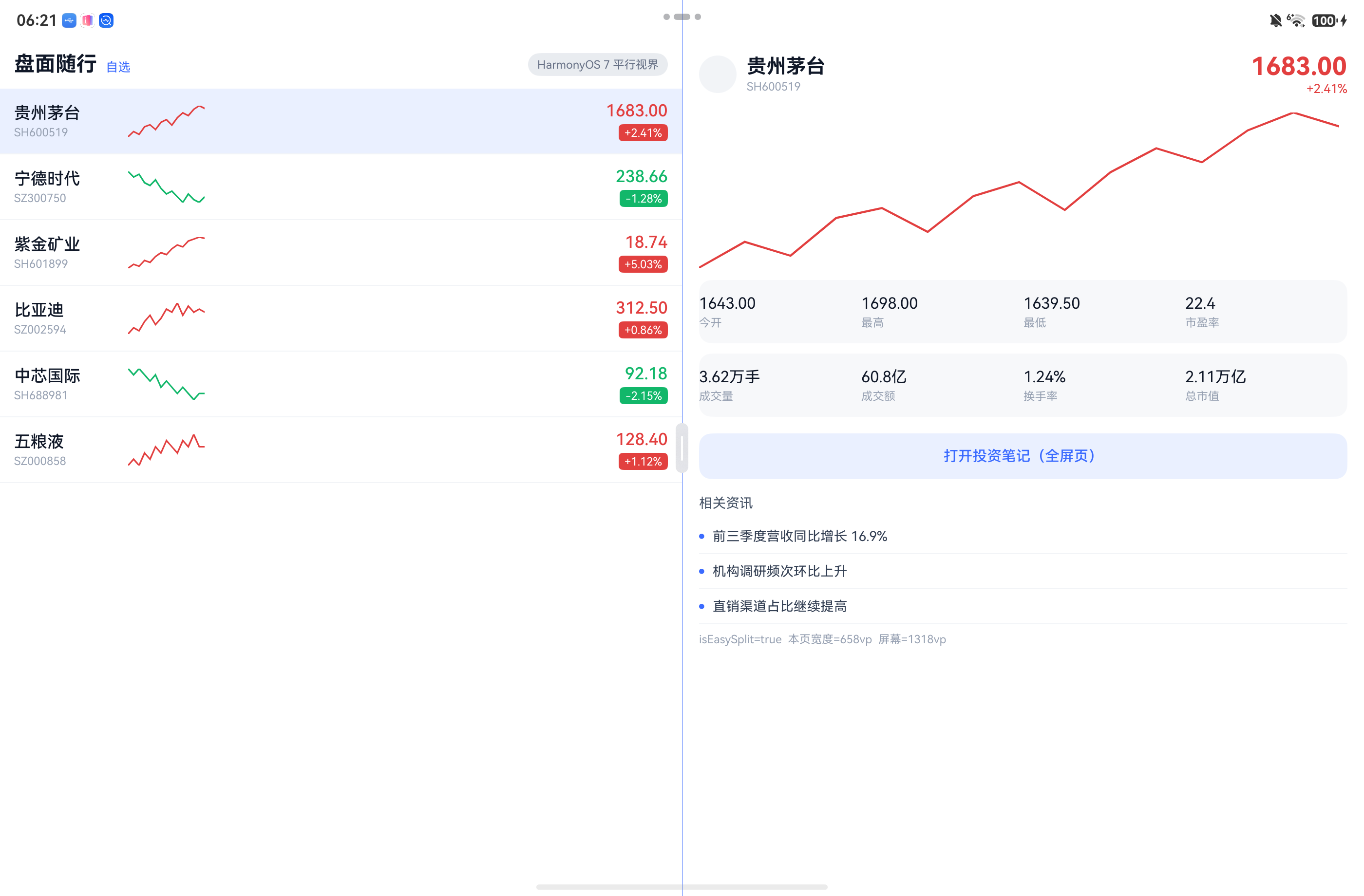The height and width of the screenshot is (896, 1364).
Task: Click the SH600519 code in detail header
Action: [773, 87]
